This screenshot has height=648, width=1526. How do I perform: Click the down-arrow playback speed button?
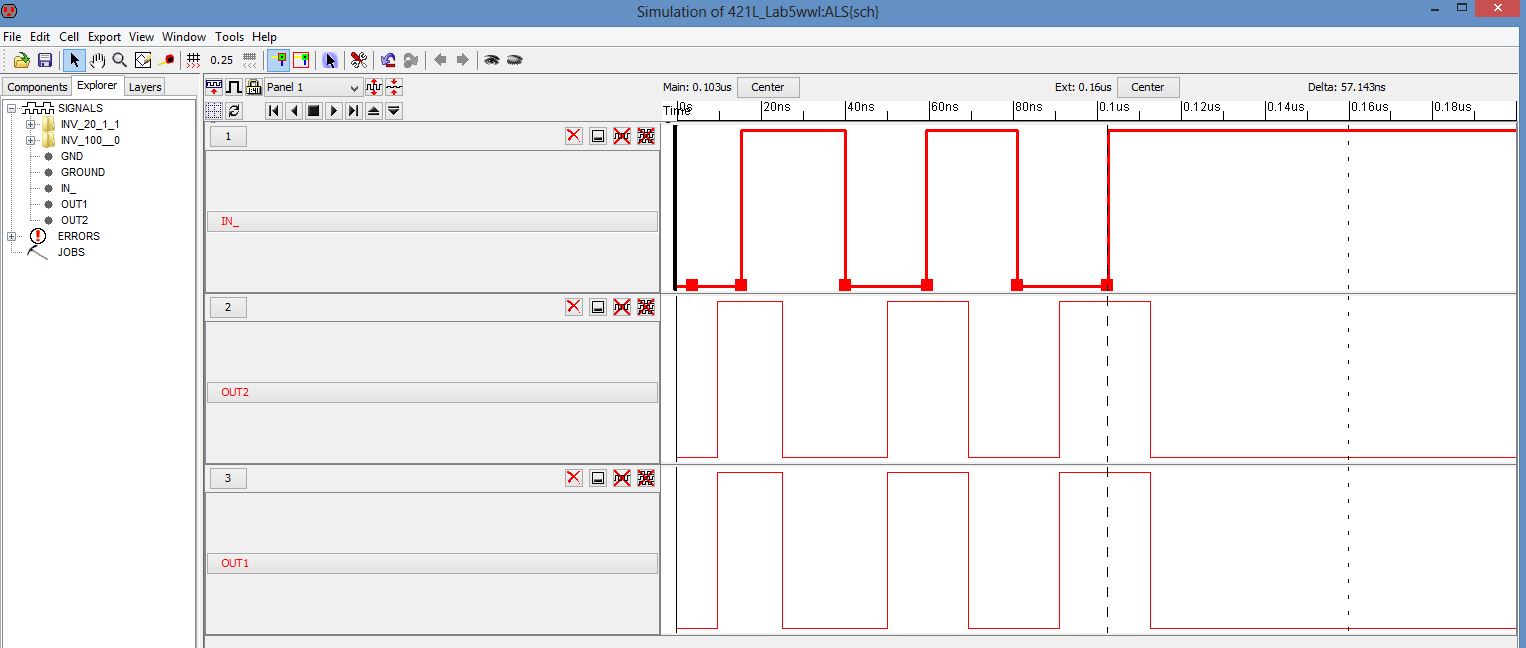394,111
